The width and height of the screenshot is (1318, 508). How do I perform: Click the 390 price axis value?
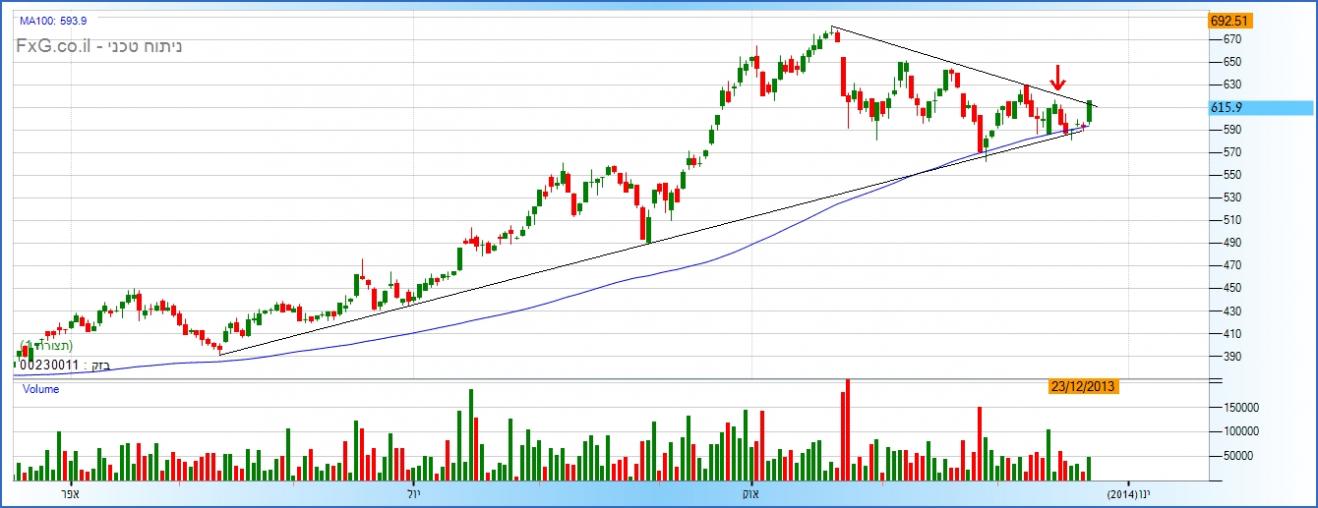[1231, 356]
